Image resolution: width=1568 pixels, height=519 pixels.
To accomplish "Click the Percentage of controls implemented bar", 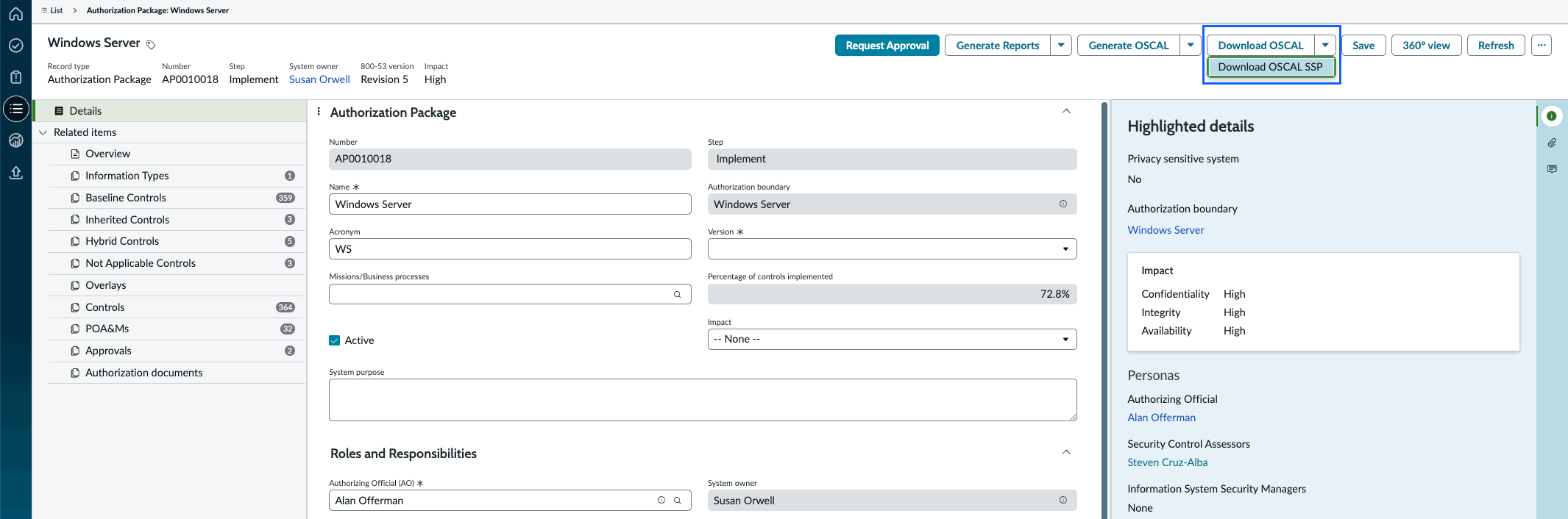I will coord(892,294).
